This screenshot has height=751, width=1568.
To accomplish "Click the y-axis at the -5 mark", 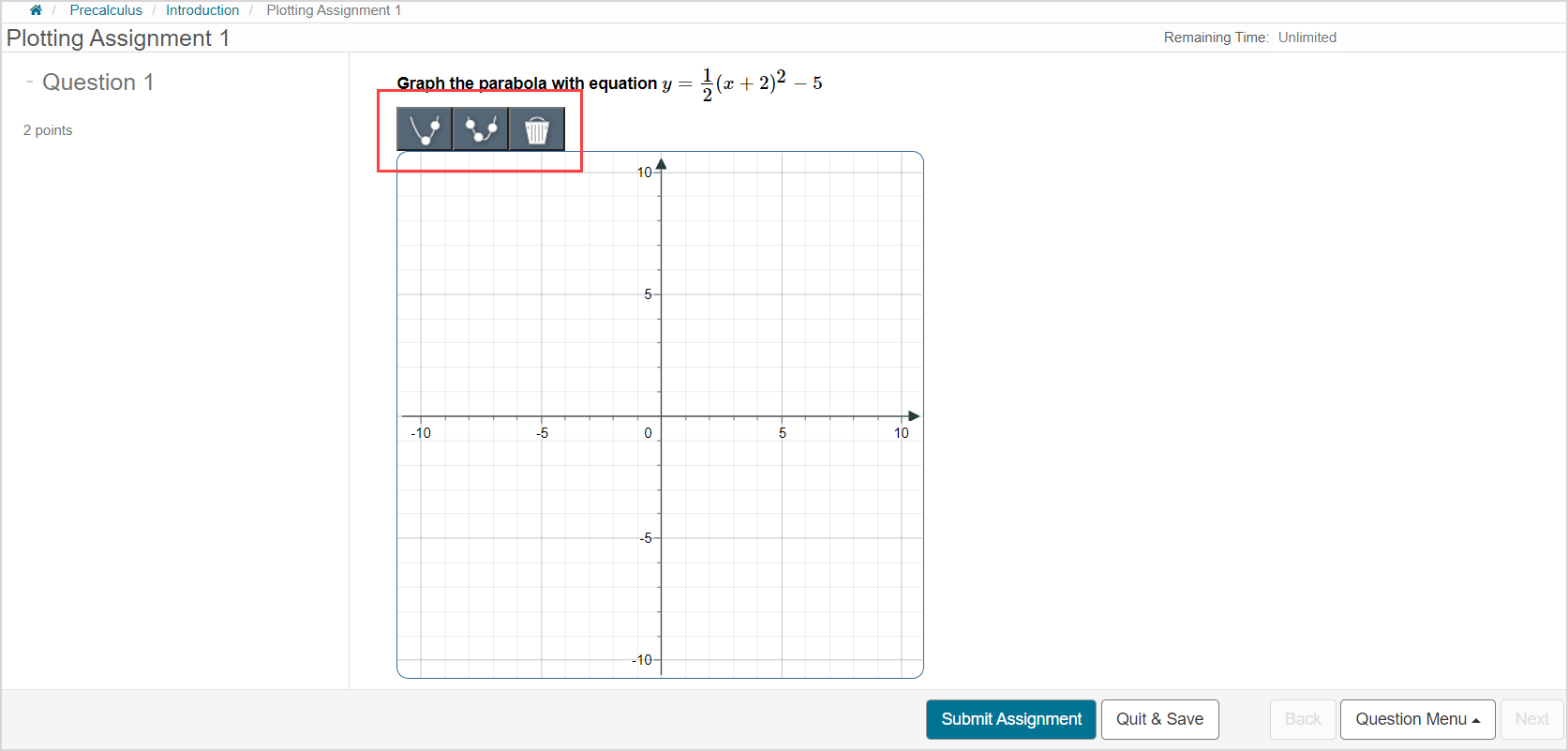I will [x=661, y=538].
